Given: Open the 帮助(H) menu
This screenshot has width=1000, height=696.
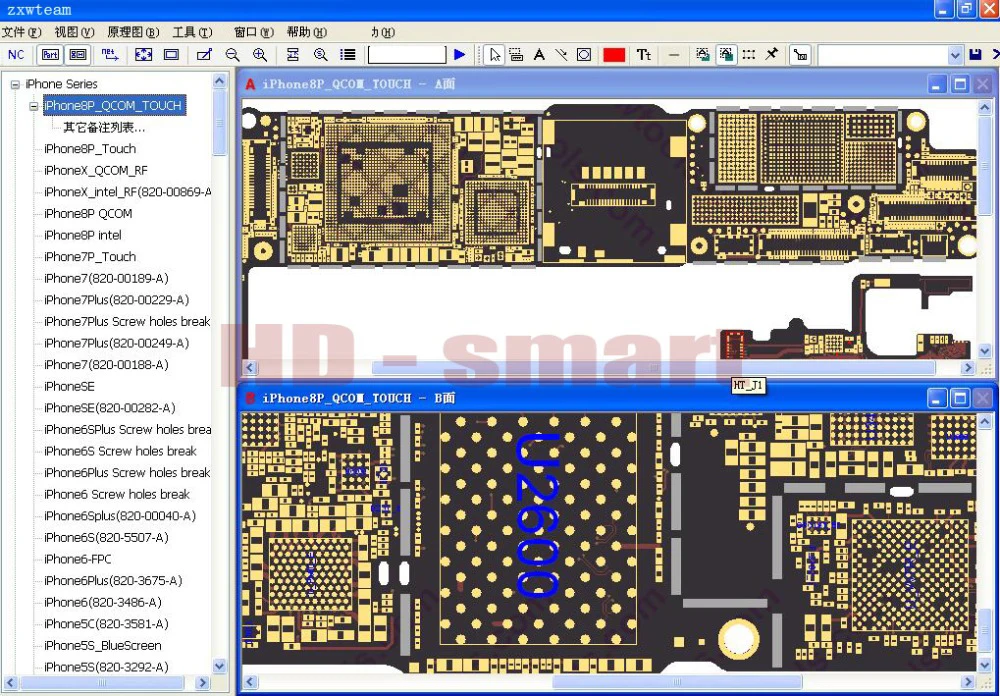Looking at the screenshot, I should coord(307,32).
